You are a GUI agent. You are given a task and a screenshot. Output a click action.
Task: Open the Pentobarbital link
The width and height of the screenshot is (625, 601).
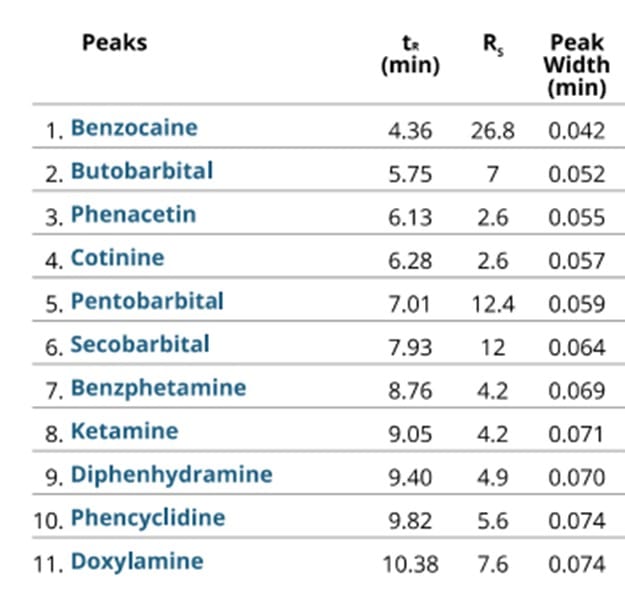click(x=146, y=301)
